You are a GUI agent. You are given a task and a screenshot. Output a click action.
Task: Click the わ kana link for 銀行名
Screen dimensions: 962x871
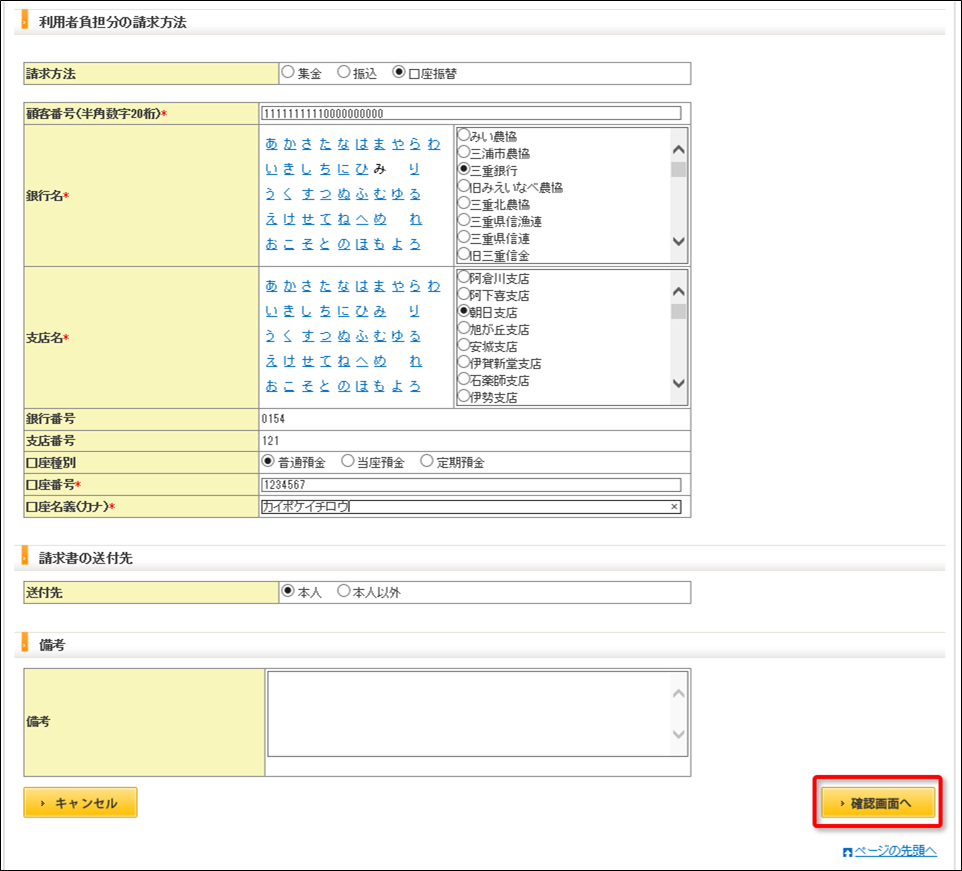pyautogui.click(x=434, y=144)
